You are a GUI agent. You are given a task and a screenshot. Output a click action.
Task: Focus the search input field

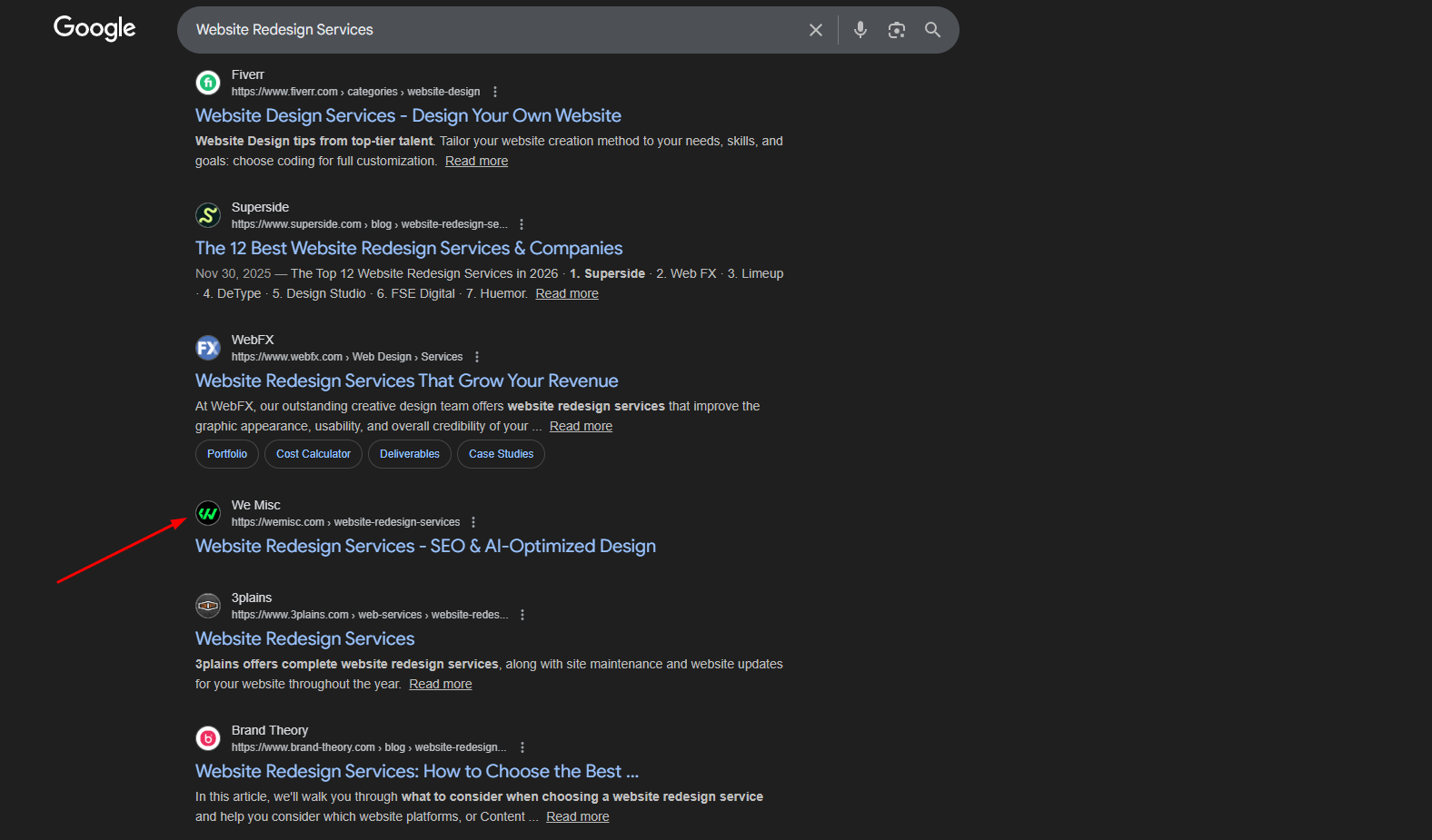point(491,30)
